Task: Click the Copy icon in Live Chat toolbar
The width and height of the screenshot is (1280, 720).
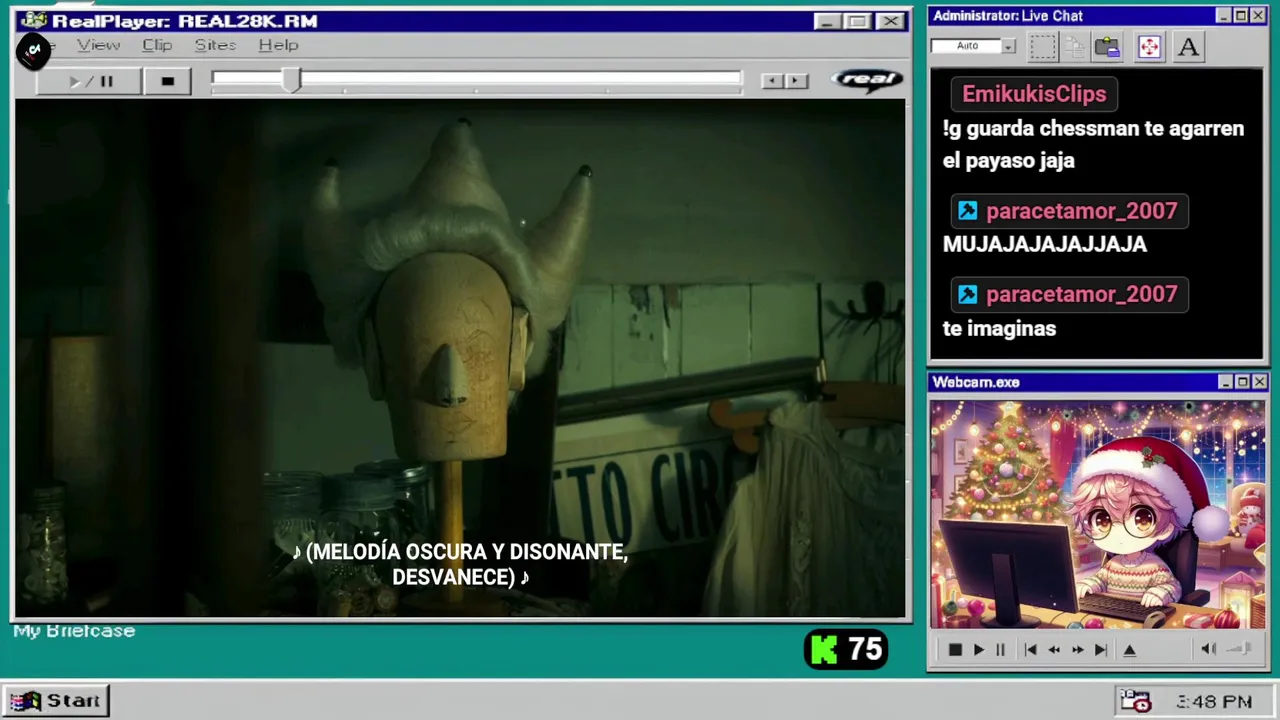Action: [1075, 46]
